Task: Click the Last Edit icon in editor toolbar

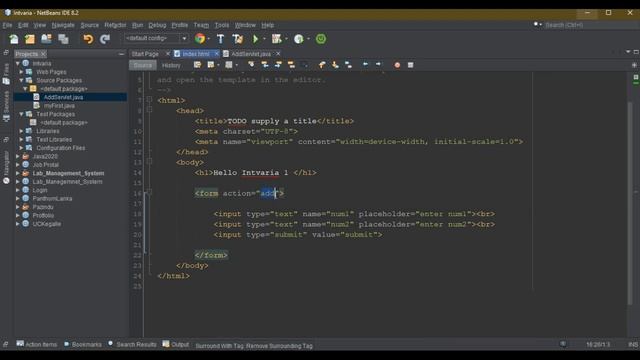Action: coord(198,65)
